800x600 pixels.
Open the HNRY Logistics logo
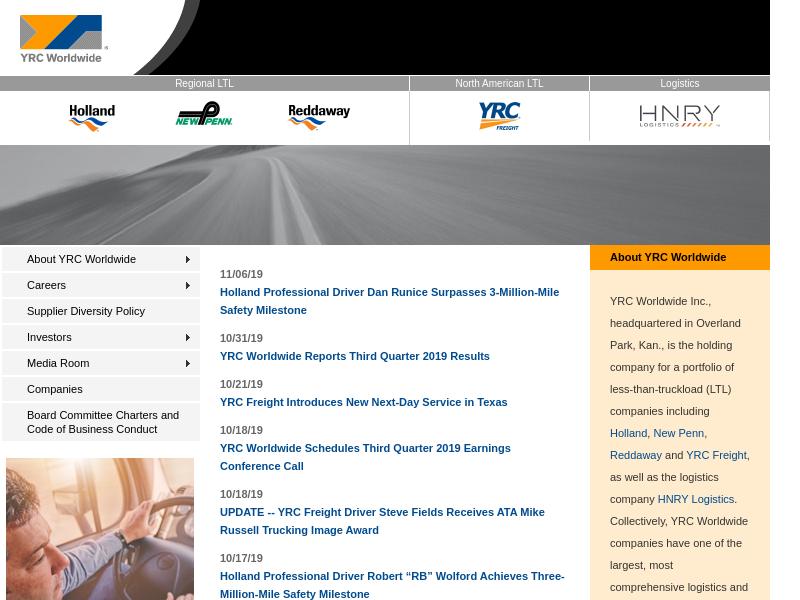point(680,116)
